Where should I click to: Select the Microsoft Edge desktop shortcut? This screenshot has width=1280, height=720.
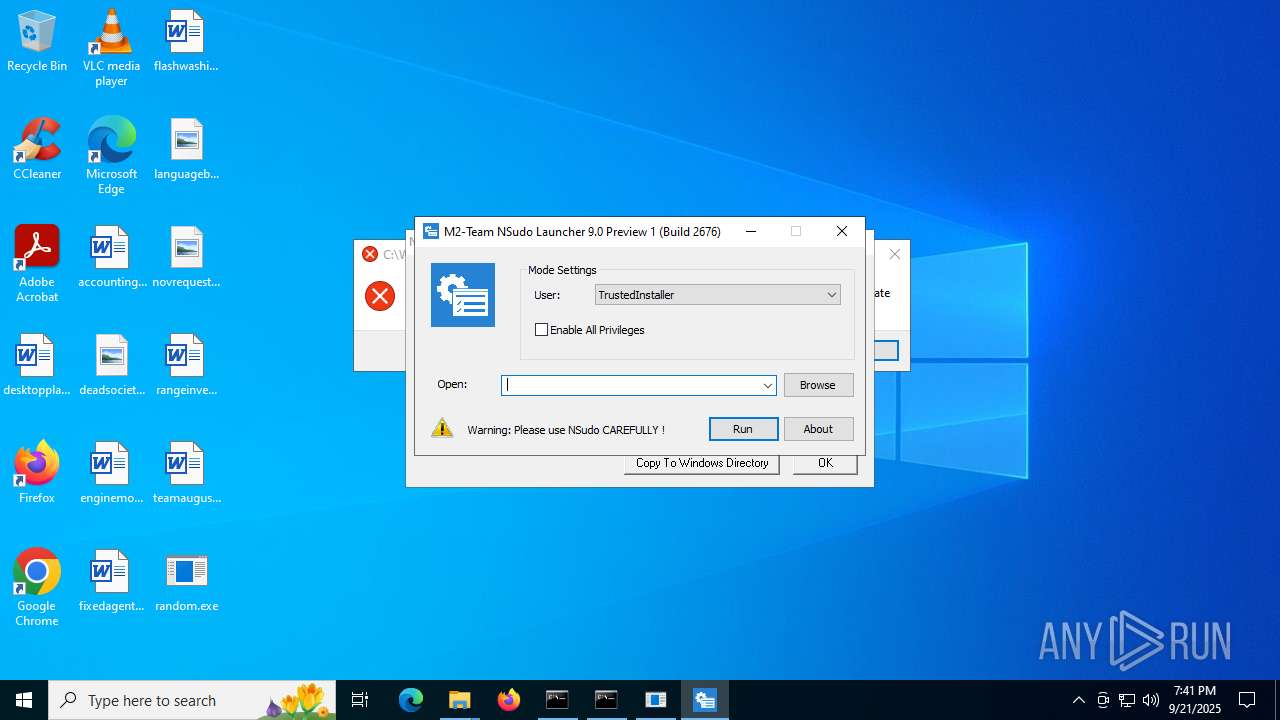pos(111,155)
